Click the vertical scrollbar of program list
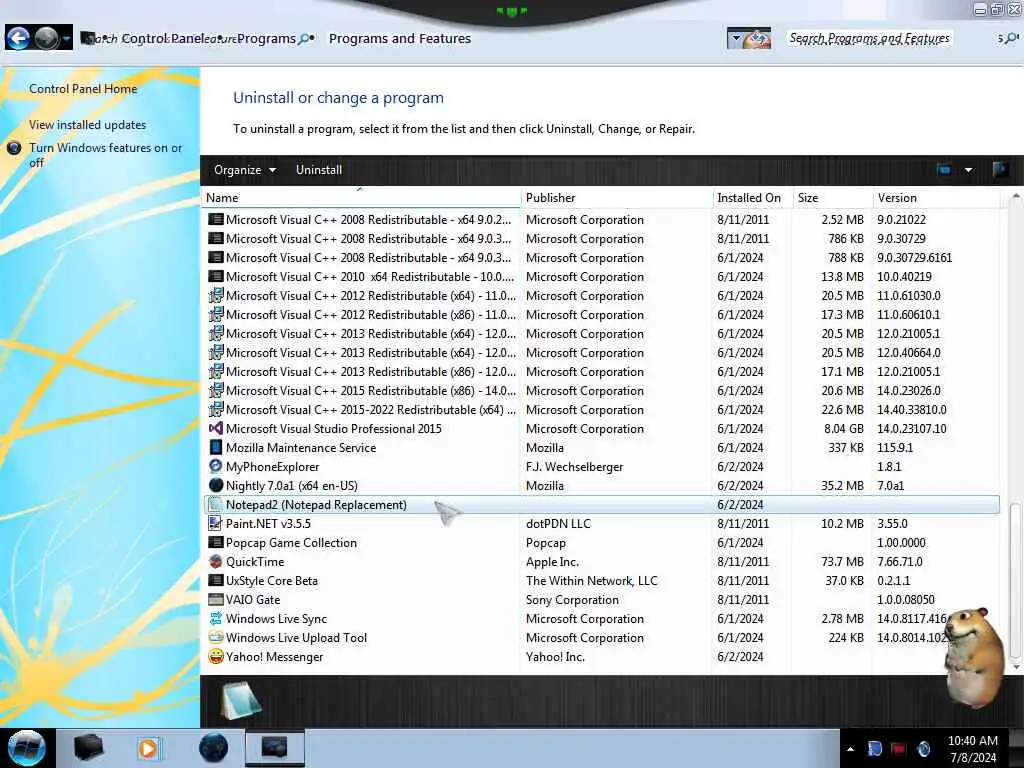 click(x=1015, y=581)
